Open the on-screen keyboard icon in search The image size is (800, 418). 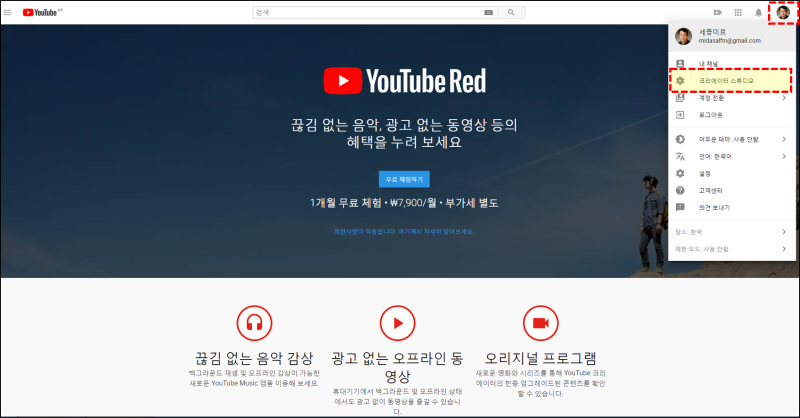(x=488, y=12)
